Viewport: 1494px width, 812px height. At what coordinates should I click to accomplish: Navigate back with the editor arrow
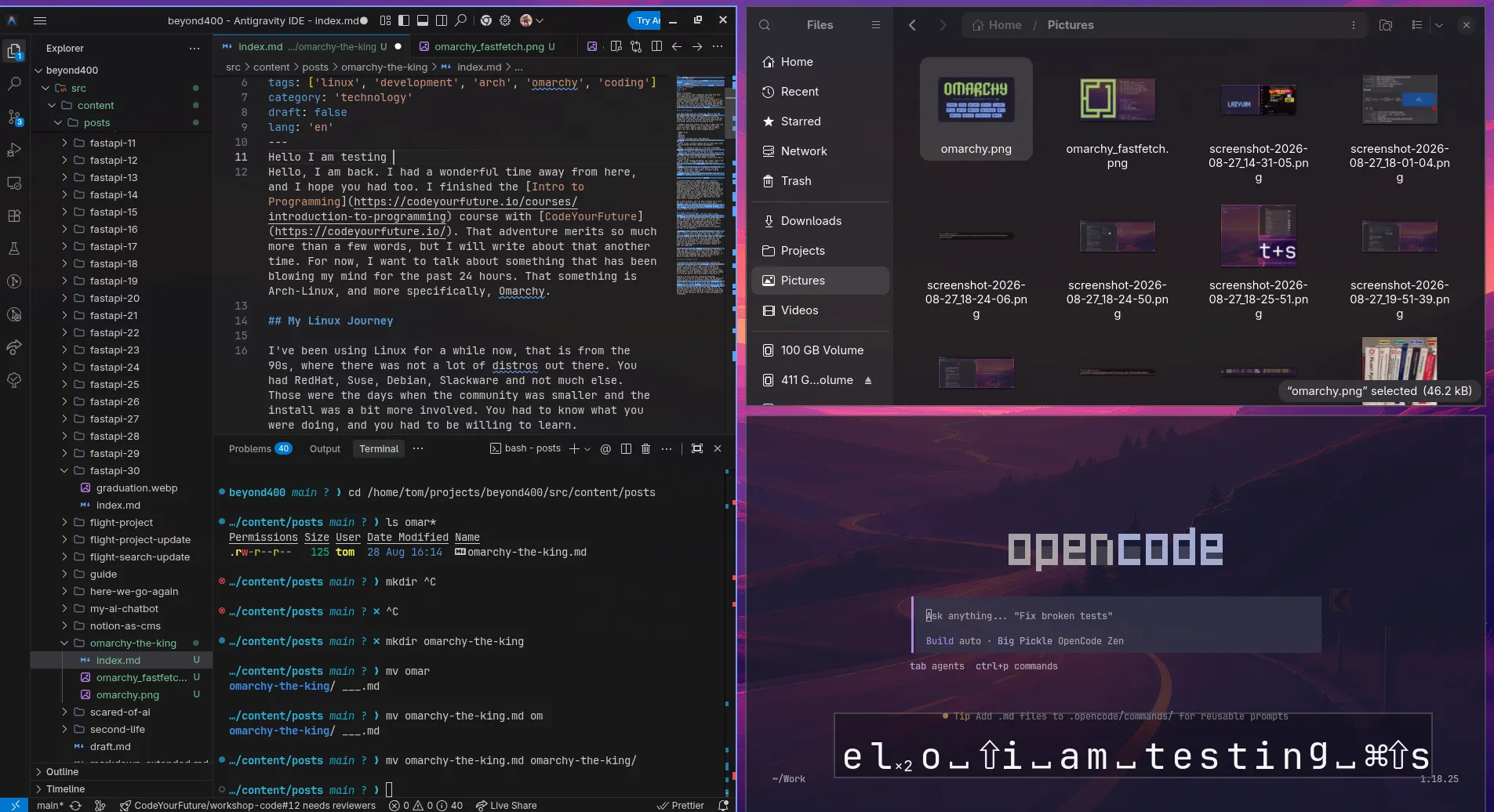[x=677, y=46]
